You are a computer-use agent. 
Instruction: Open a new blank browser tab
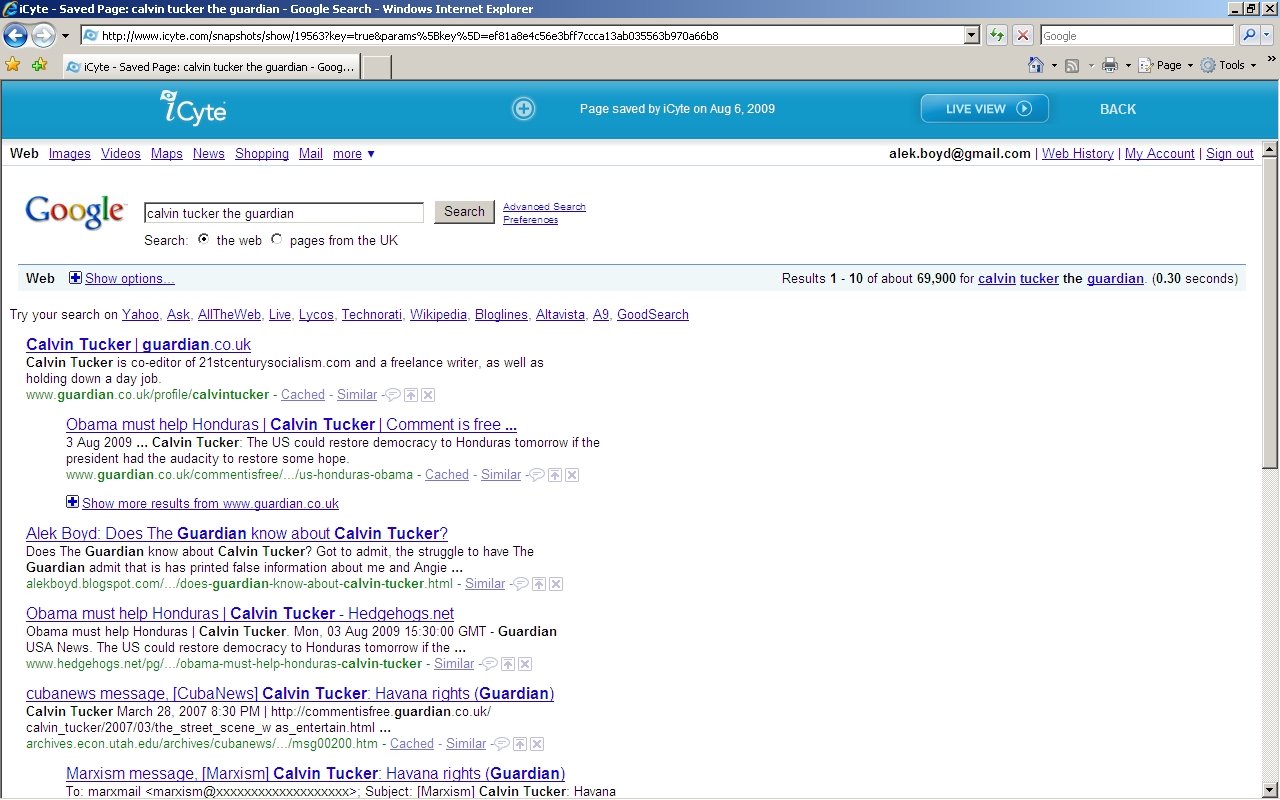coord(375,67)
